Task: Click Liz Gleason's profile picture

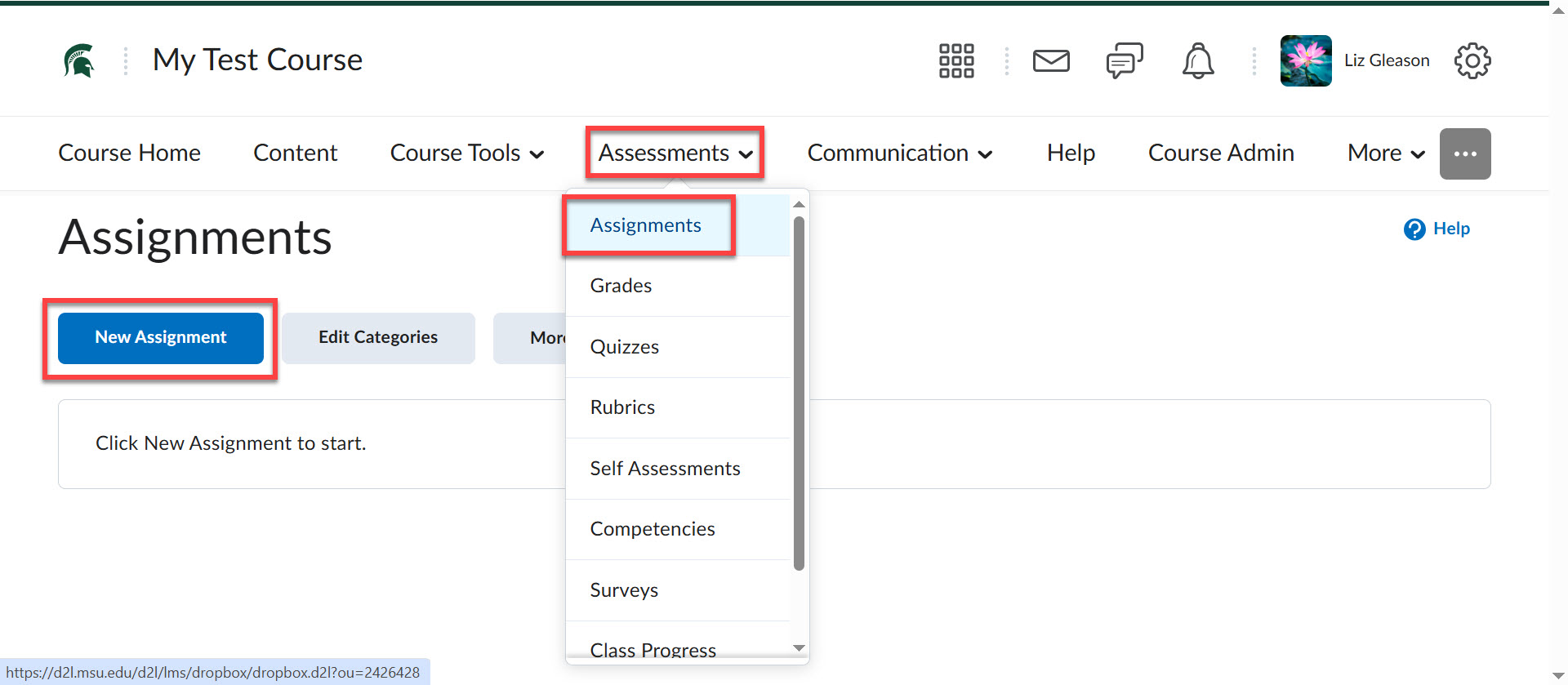Action: click(1305, 60)
